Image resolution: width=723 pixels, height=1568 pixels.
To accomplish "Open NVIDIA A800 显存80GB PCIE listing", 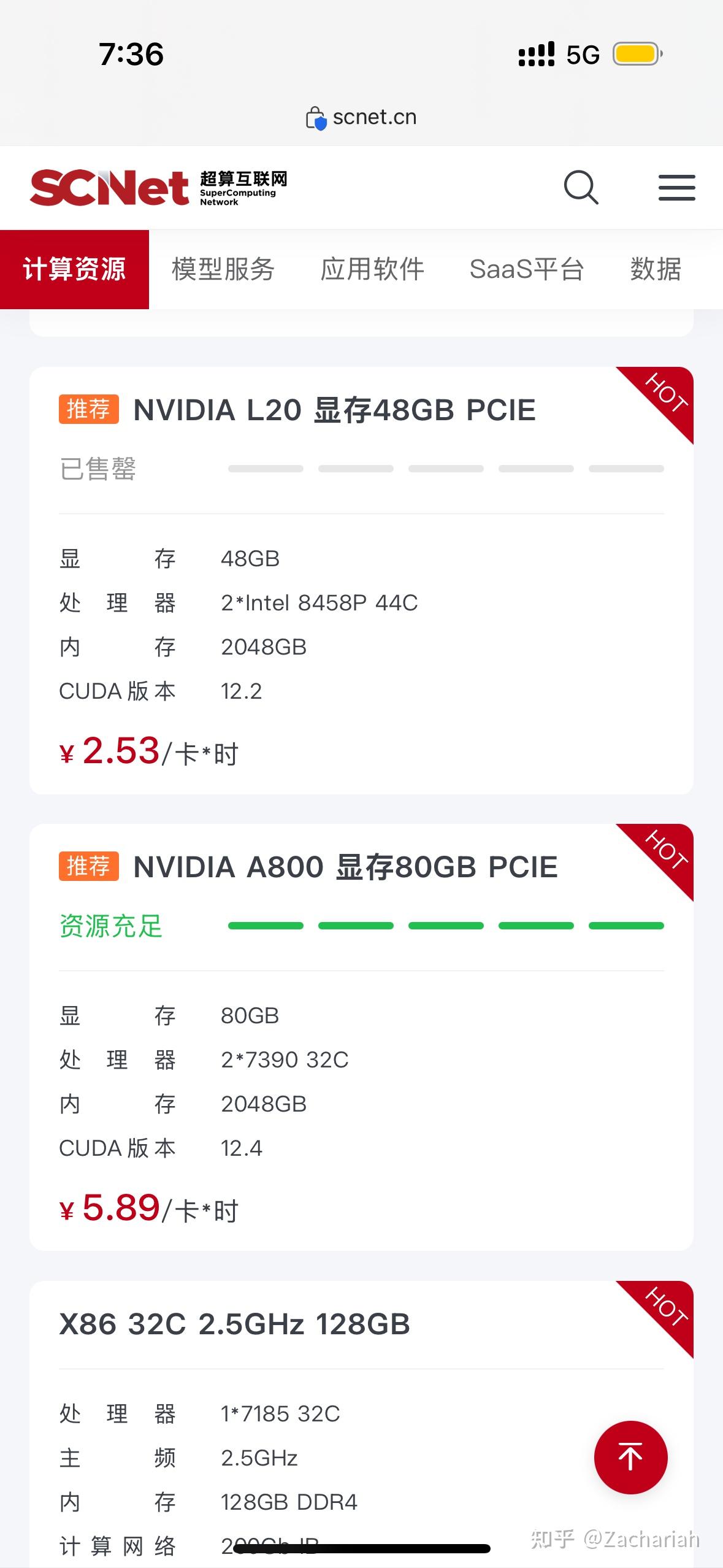I will tap(345, 867).
